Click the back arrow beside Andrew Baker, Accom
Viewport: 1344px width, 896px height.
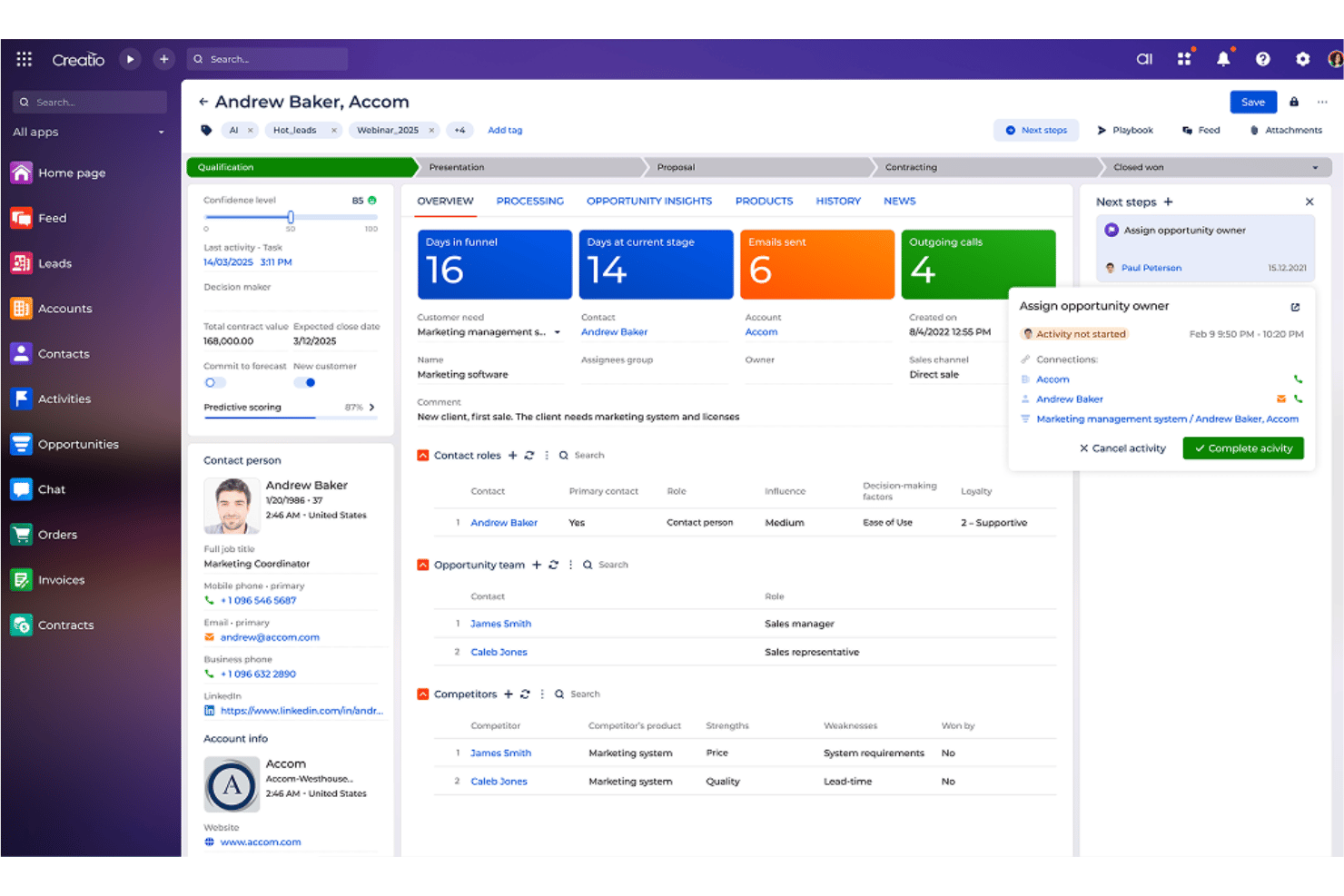point(203,102)
